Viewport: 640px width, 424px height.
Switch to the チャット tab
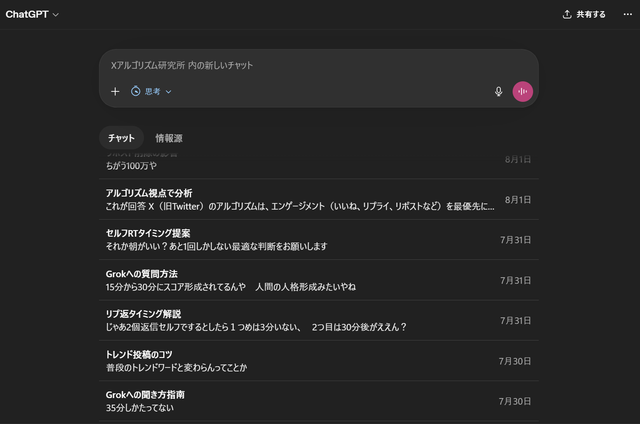point(121,138)
